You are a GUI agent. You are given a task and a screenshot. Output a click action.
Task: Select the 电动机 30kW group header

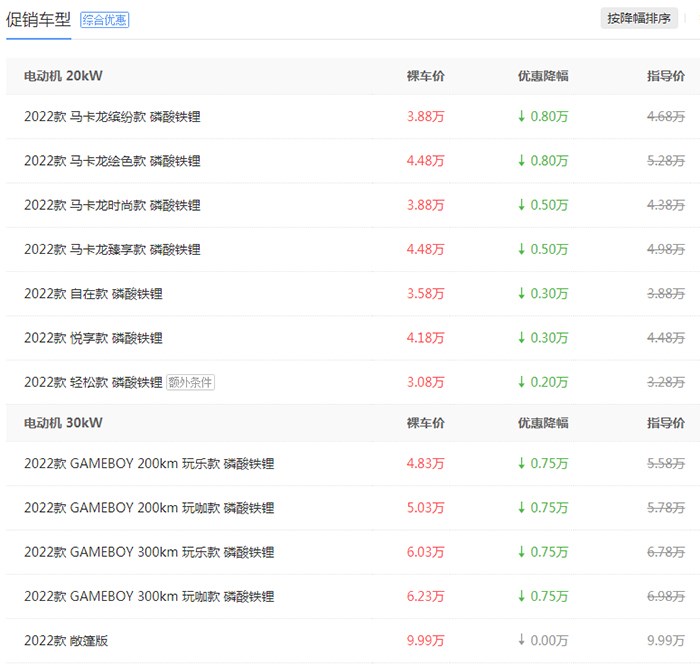[63, 423]
